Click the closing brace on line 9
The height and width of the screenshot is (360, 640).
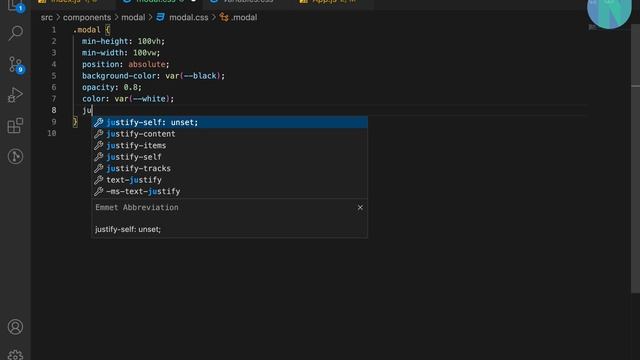tap(75, 122)
